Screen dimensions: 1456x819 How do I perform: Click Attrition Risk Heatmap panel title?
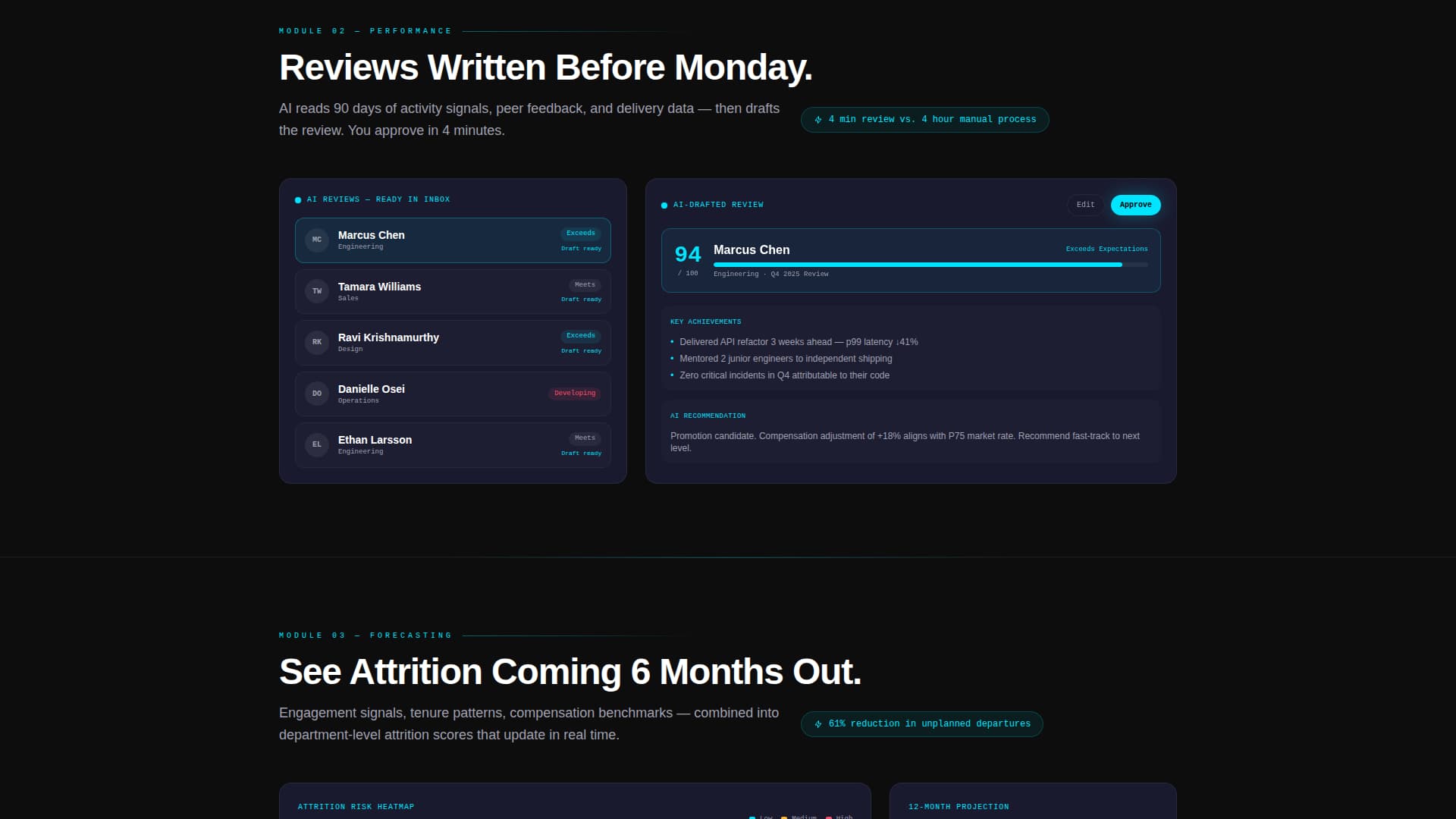[x=356, y=807]
